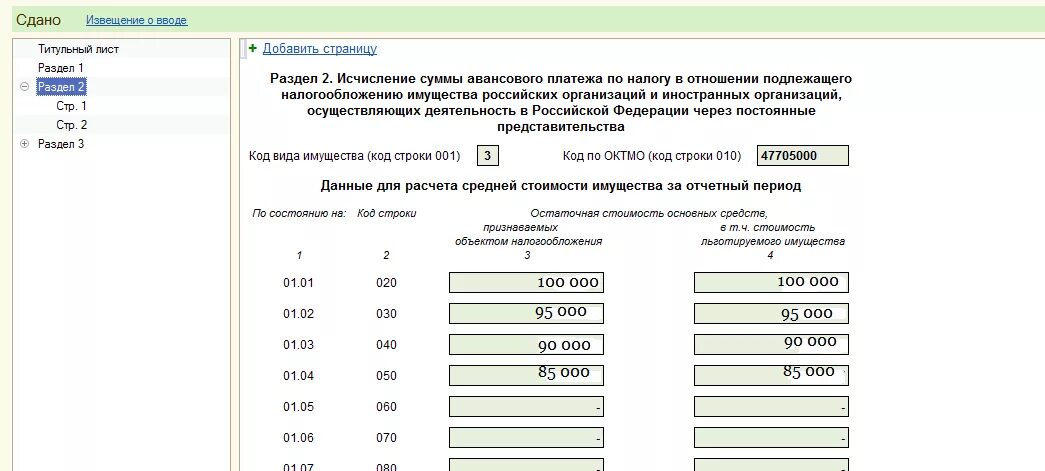The height and width of the screenshot is (471, 1045).
Task: Click column 4 field for row 050
Action: 771,375
